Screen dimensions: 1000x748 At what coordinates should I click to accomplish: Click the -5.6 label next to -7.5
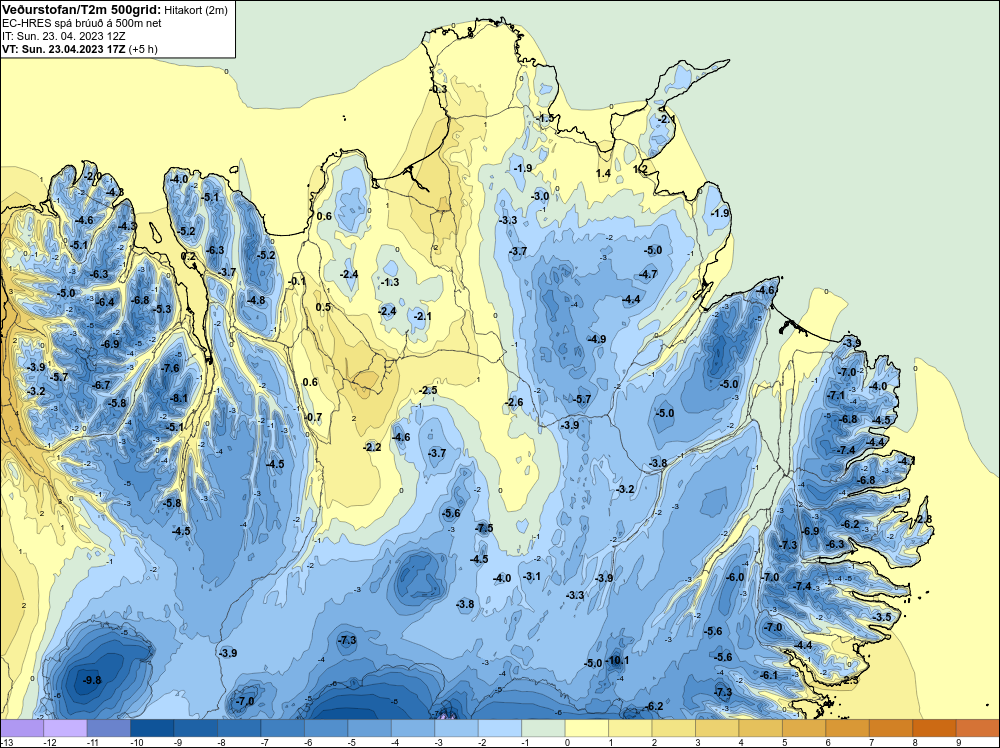click(x=452, y=513)
